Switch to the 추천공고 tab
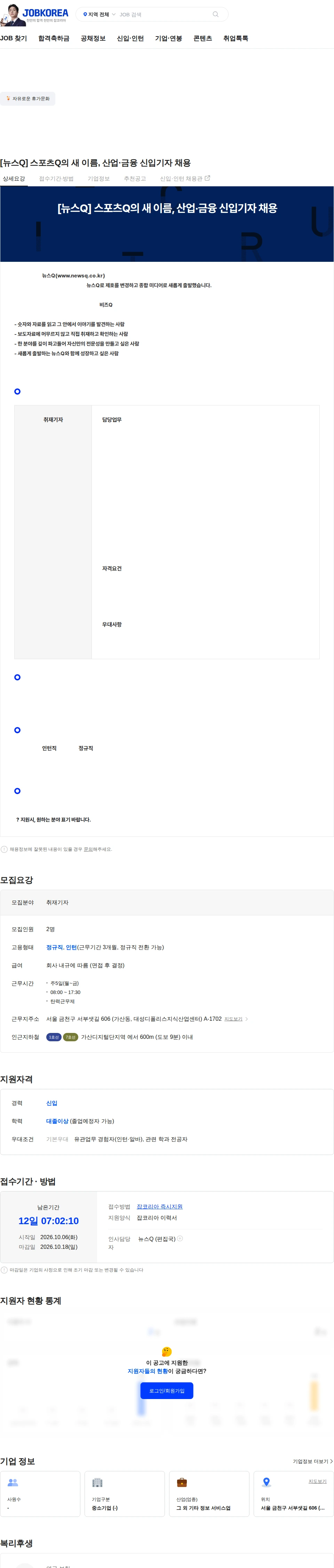 click(135, 179)
